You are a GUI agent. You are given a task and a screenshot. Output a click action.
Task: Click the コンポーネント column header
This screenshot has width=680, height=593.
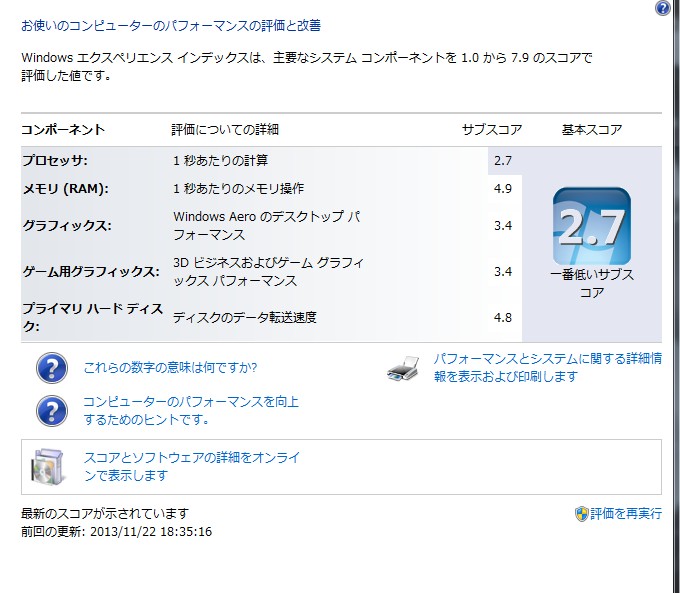pos(63,129)
